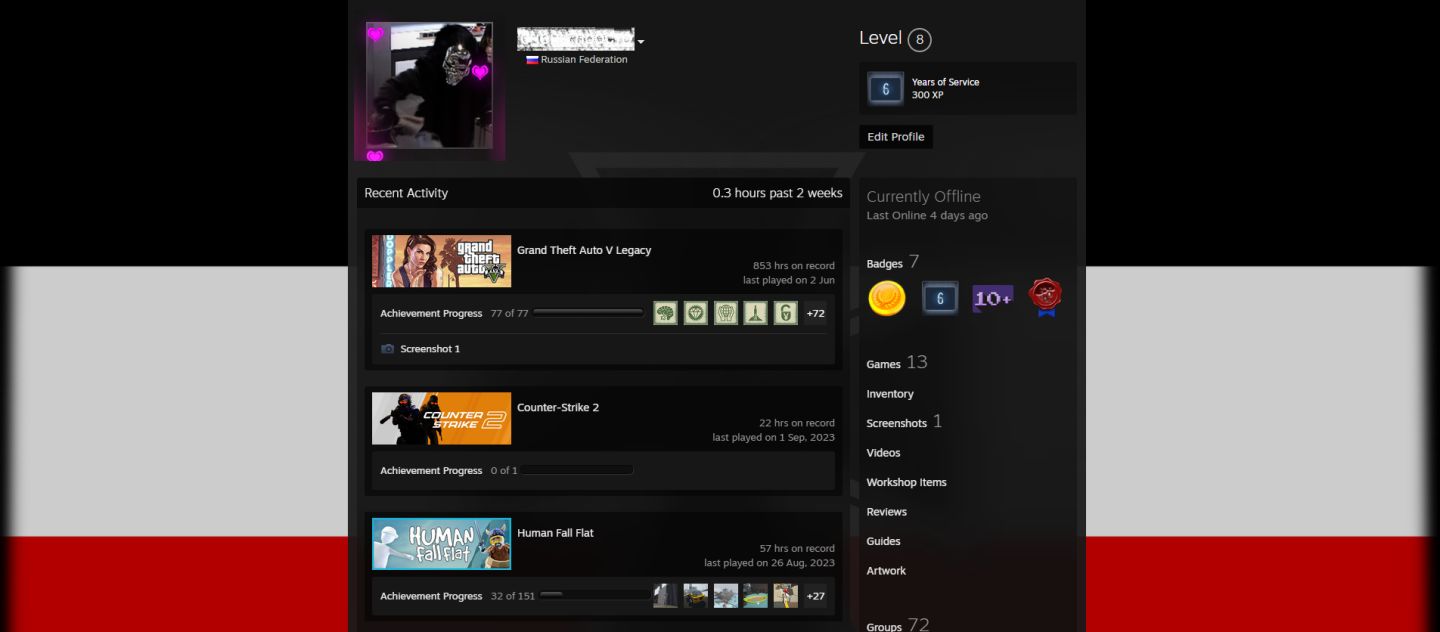Open the red wax seal badge
Viewport: 1440px width, 632px height.
(1045, 298)
